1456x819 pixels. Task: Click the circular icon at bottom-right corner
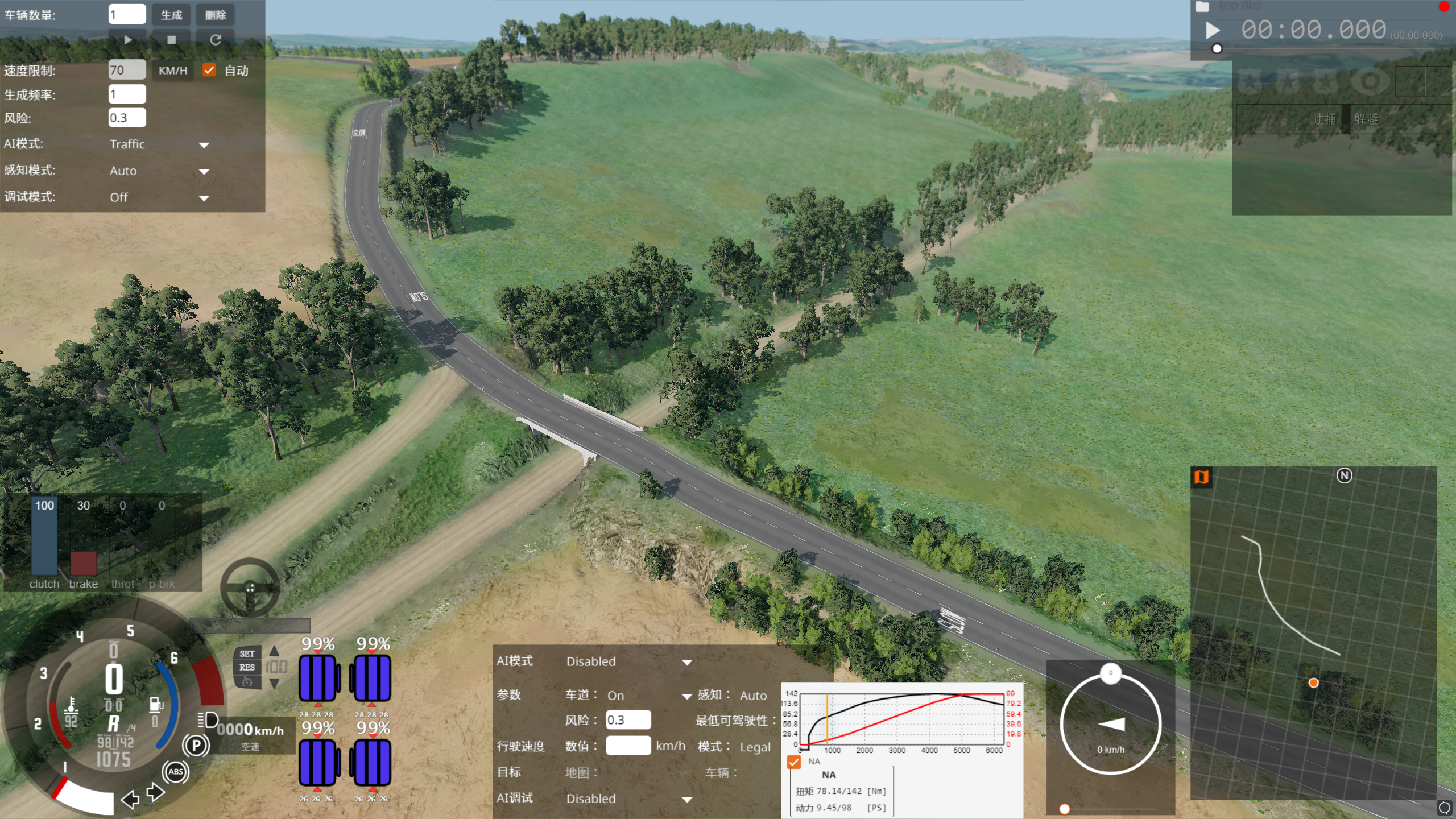point(1444,808)
